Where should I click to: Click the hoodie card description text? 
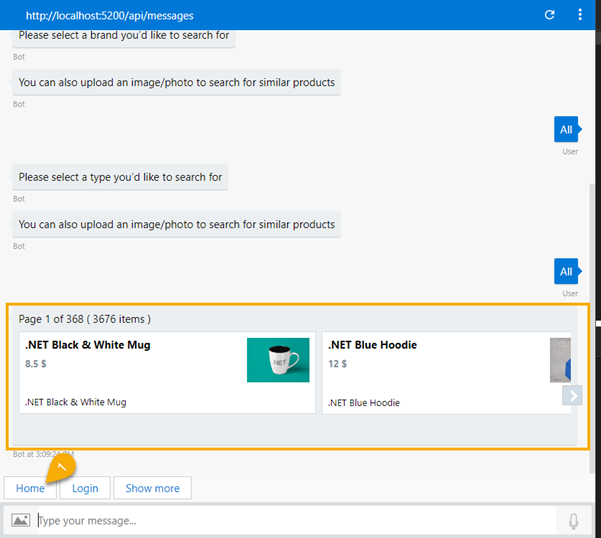point(364,403)
